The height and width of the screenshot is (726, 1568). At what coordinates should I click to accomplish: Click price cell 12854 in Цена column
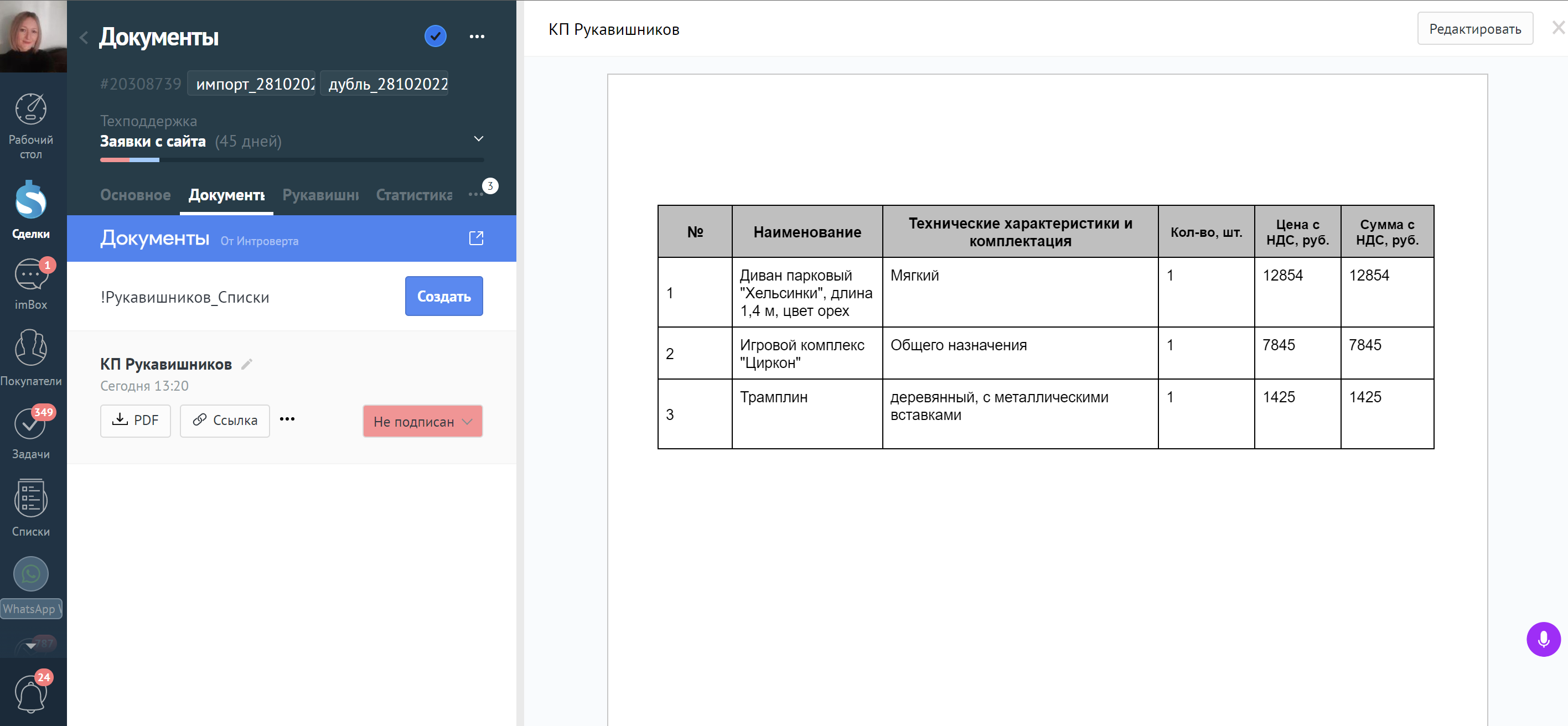coord(1297,292)
